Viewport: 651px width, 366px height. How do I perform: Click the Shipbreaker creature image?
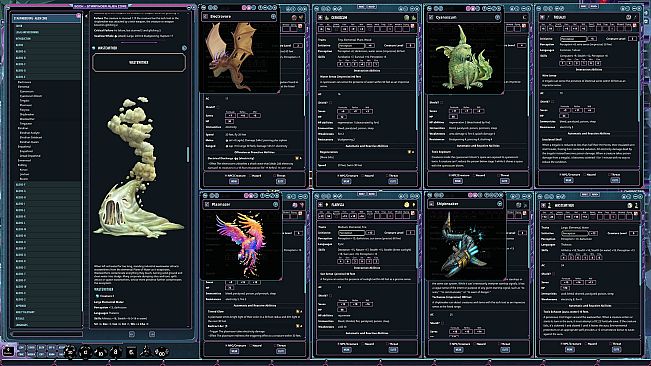coord(465,245)
